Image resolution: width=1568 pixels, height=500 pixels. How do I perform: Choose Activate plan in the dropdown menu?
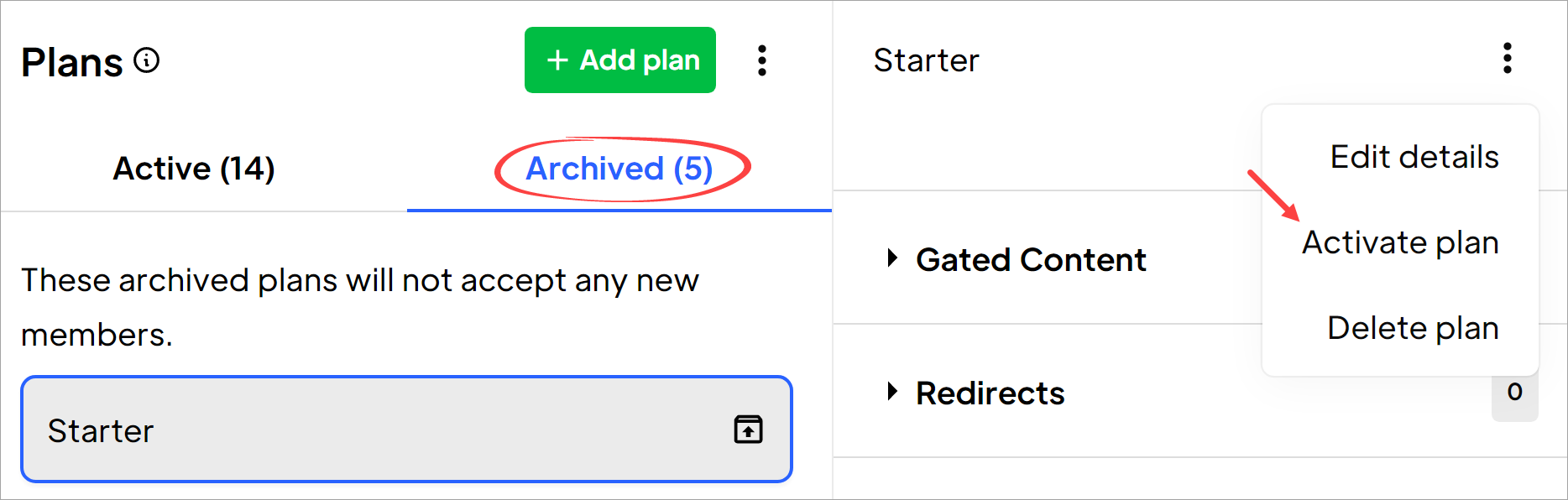(1400, 242)
